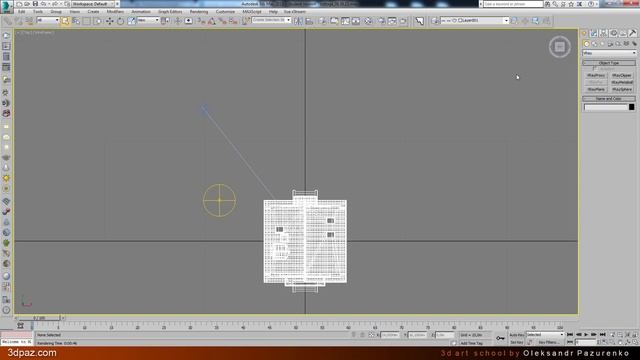This screenshot has width=640, height=360.
Task: Select the Shapes category icon
Action: [595, 44]
